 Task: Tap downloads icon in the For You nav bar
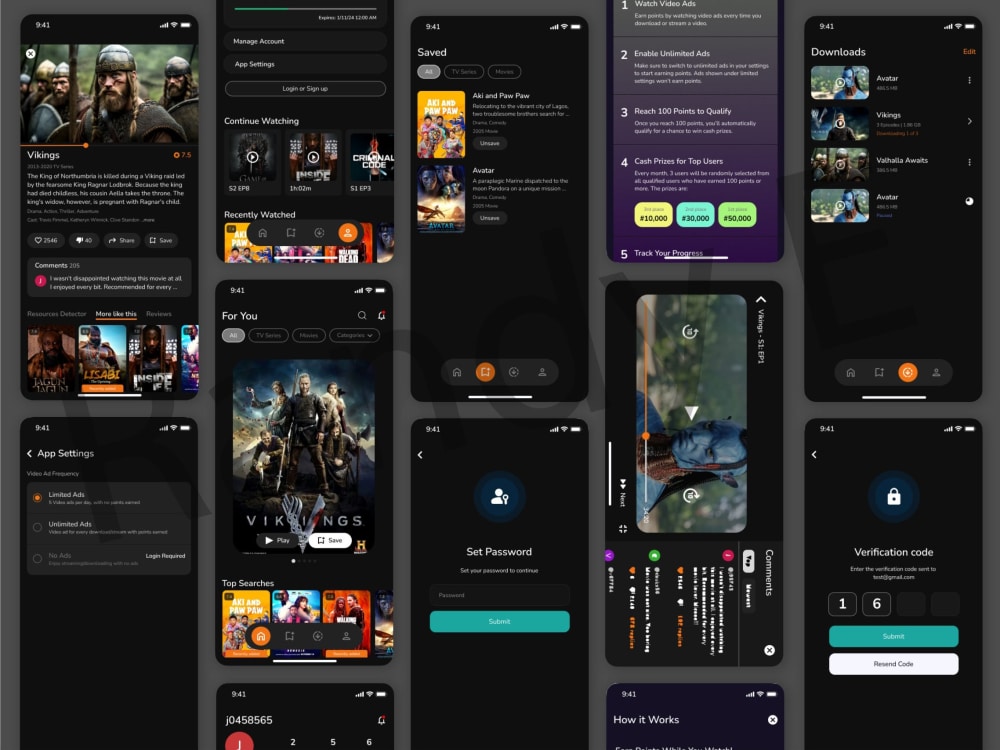(318, 636)
